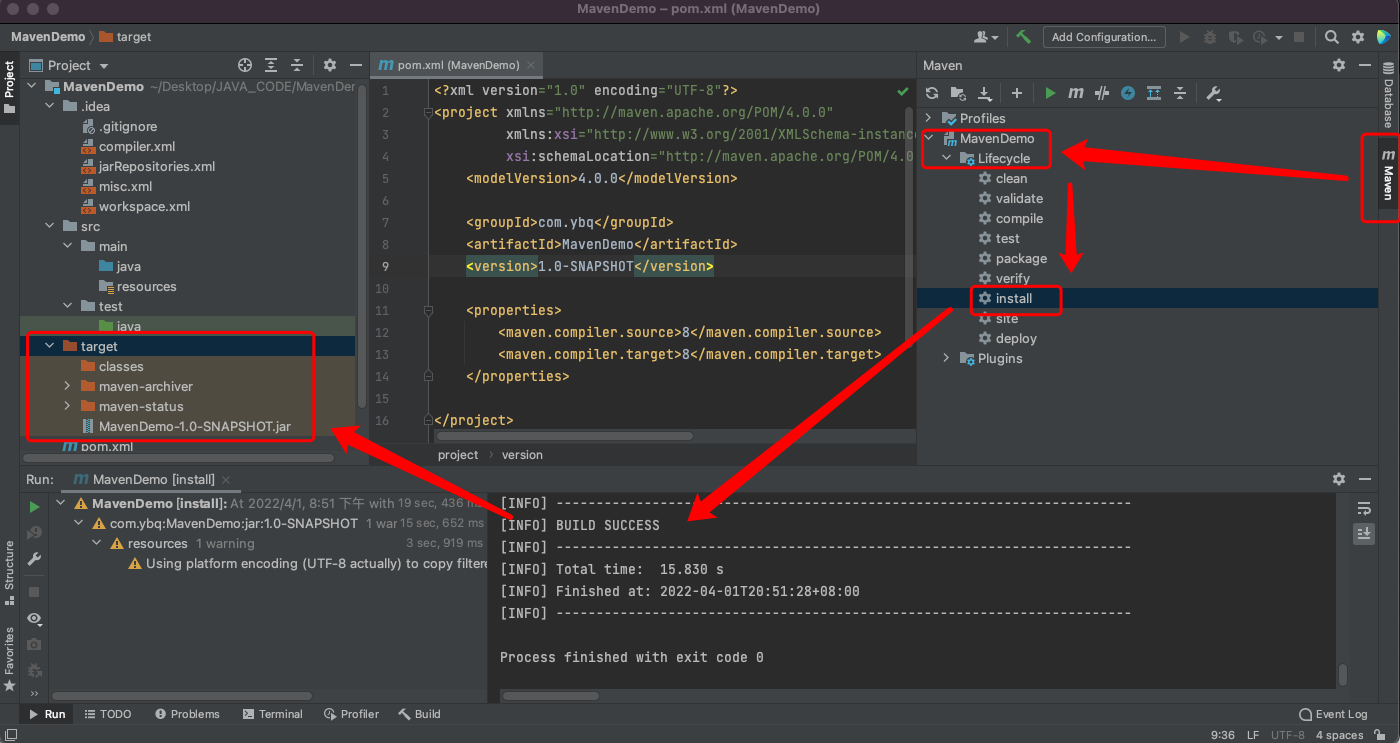Screen dimensions: 1400x743
Task: Collapse all nodes in Maven panel
Action: coord(1180,93)
